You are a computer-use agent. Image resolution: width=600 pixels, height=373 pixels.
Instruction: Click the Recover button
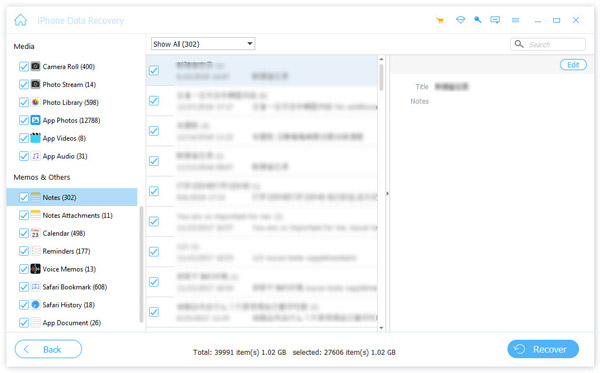(x=543, y=349)
